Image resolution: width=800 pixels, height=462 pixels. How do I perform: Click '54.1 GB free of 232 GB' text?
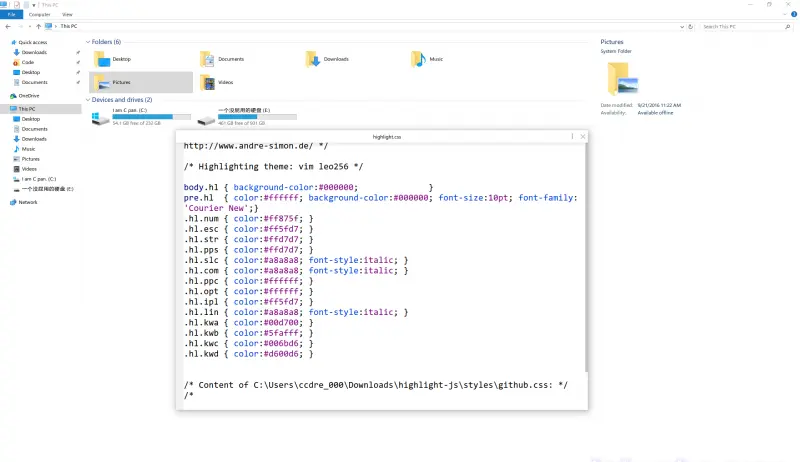pyautogui.click(x=136, y=123)
